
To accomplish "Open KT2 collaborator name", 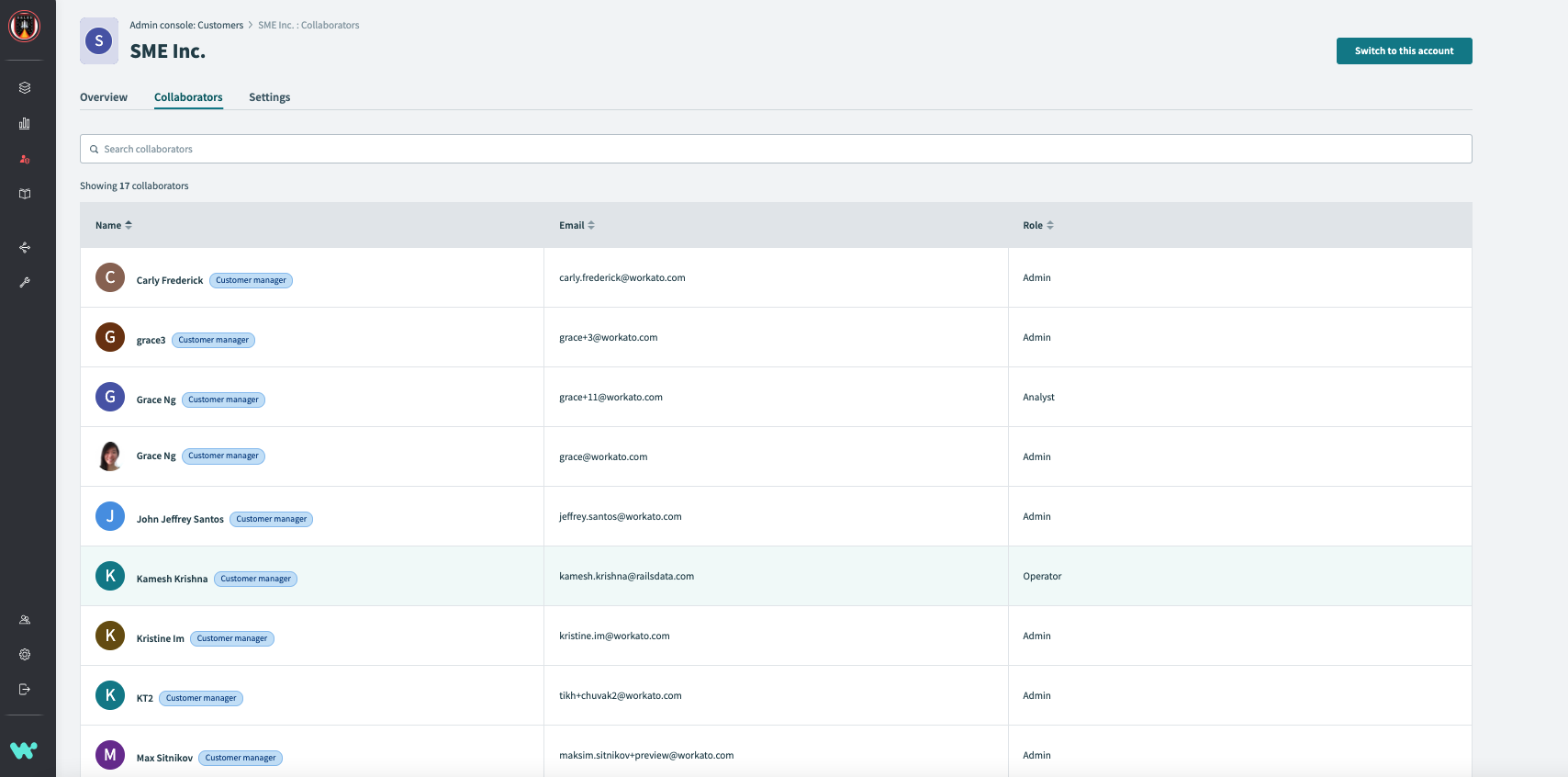I will tap(145, 698).
